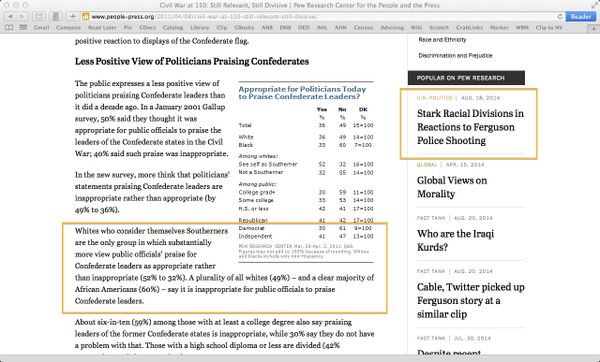Activate the Reader button
This screenshot has height=362, width=600.
click(x=580, y=16)
